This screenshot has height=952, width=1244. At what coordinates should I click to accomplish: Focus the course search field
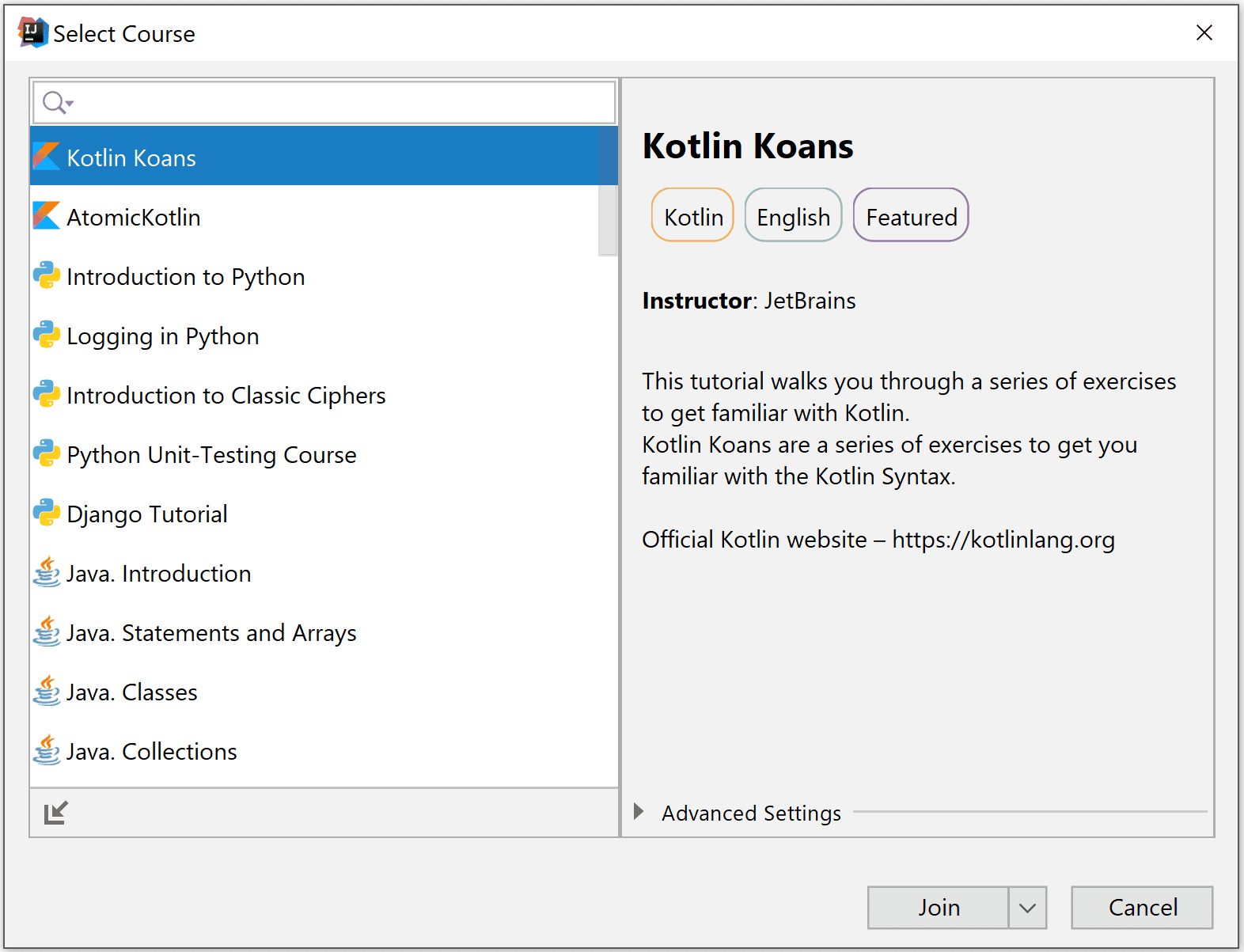click(340, 103)
